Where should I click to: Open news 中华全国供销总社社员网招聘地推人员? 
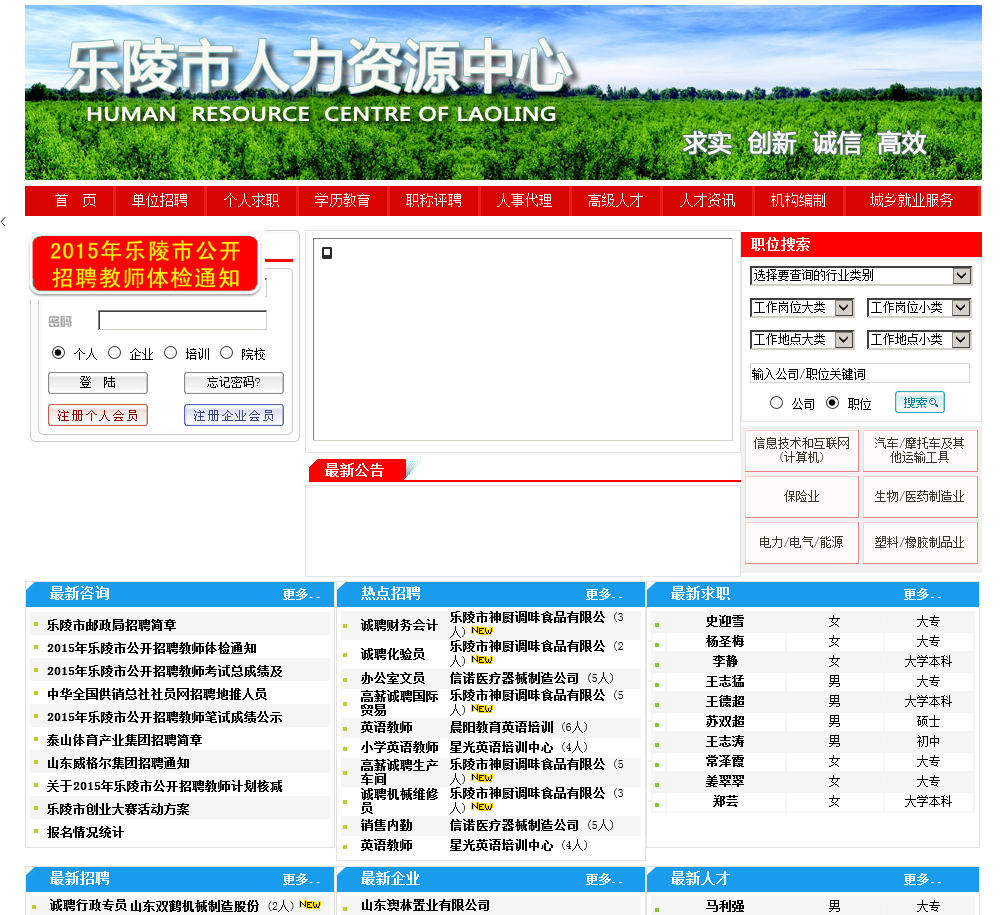point(157,694)
